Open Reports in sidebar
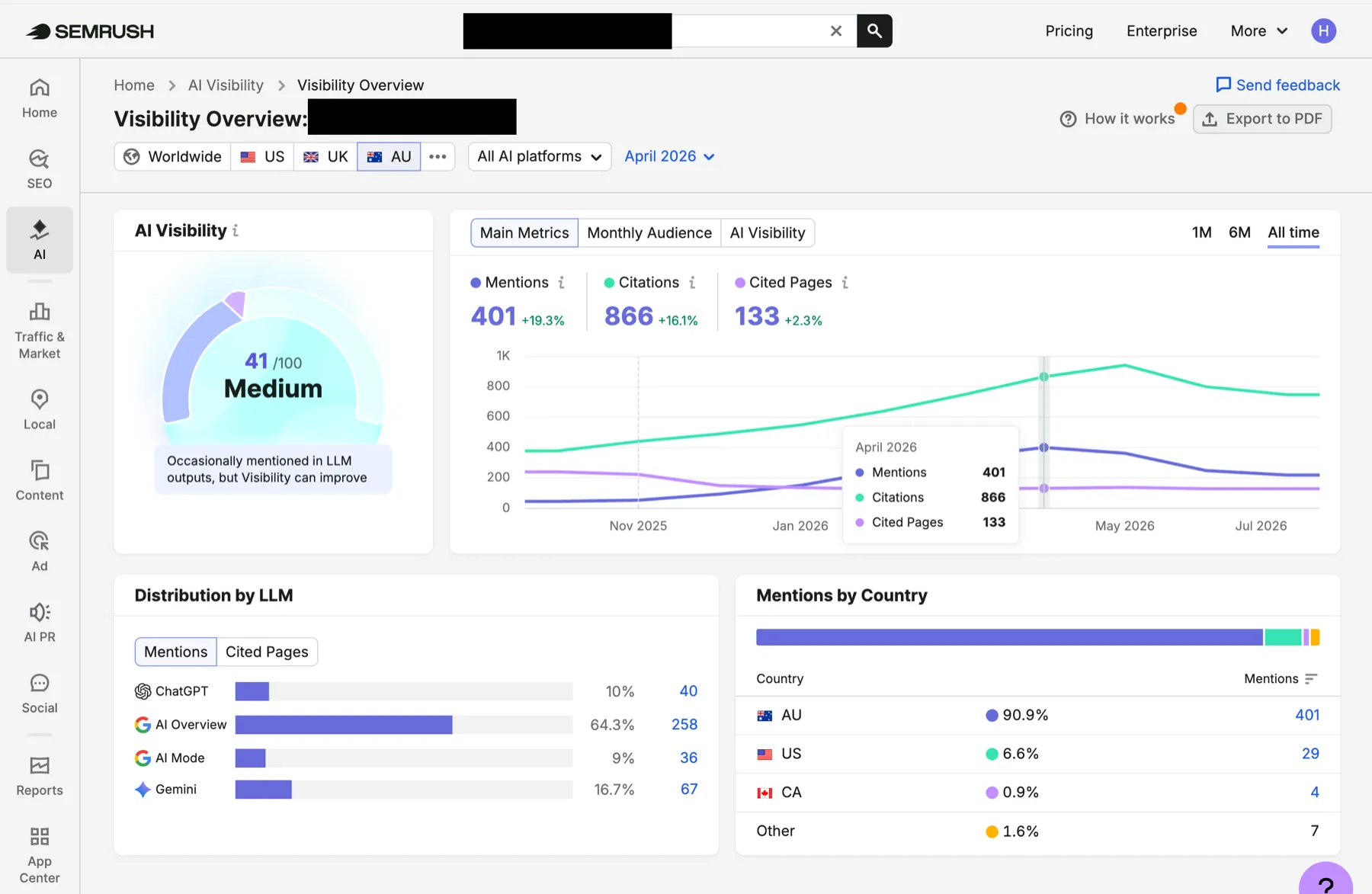 (40, 776)
